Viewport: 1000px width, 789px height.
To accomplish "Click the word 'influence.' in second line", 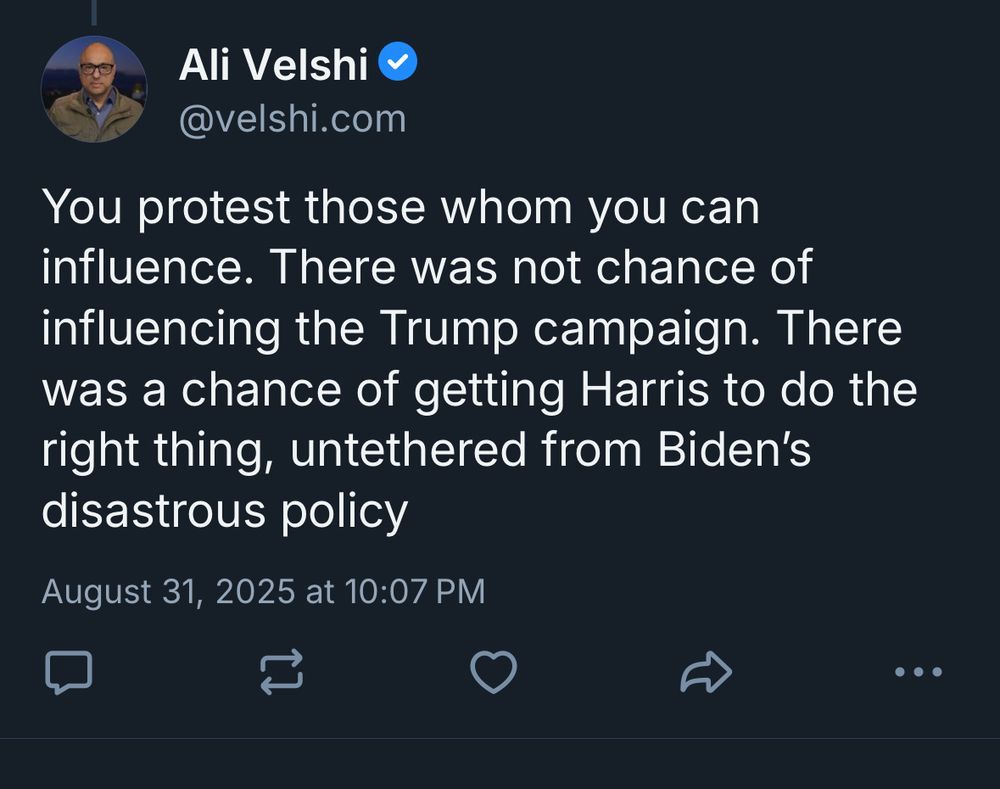I will coord(149,268).
